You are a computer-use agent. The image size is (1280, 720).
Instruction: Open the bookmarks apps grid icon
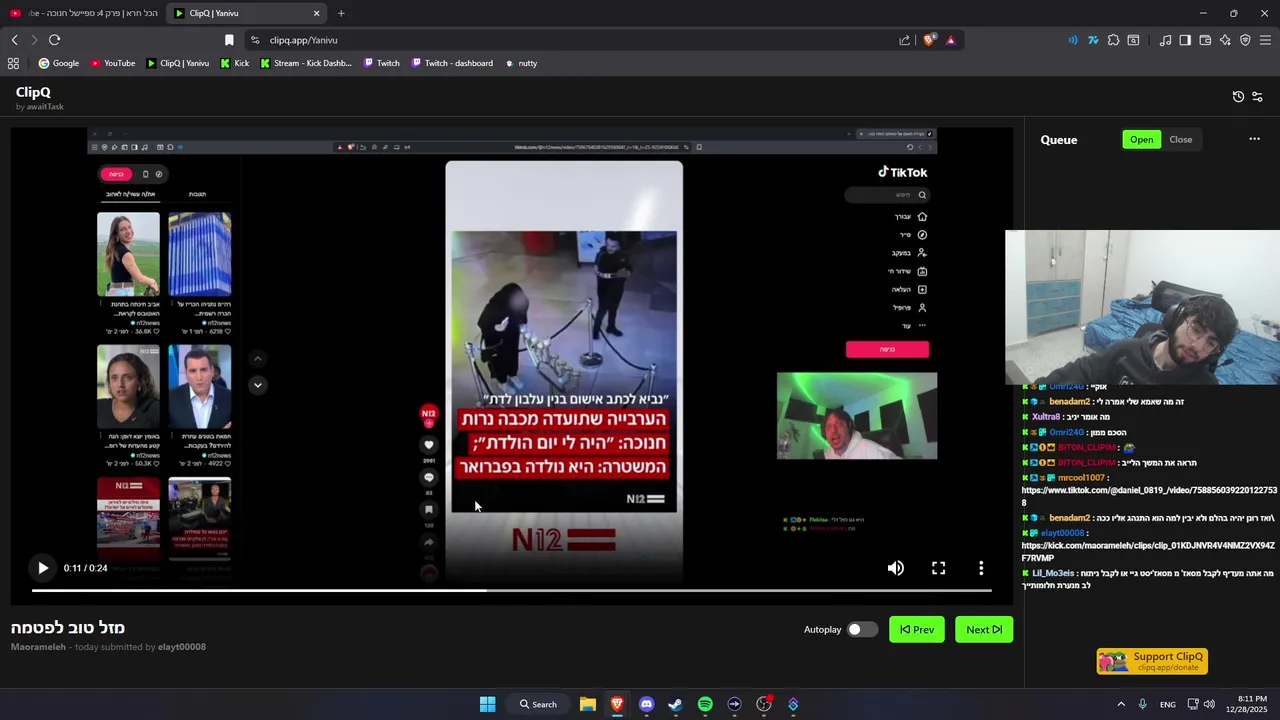click(13, 63)
